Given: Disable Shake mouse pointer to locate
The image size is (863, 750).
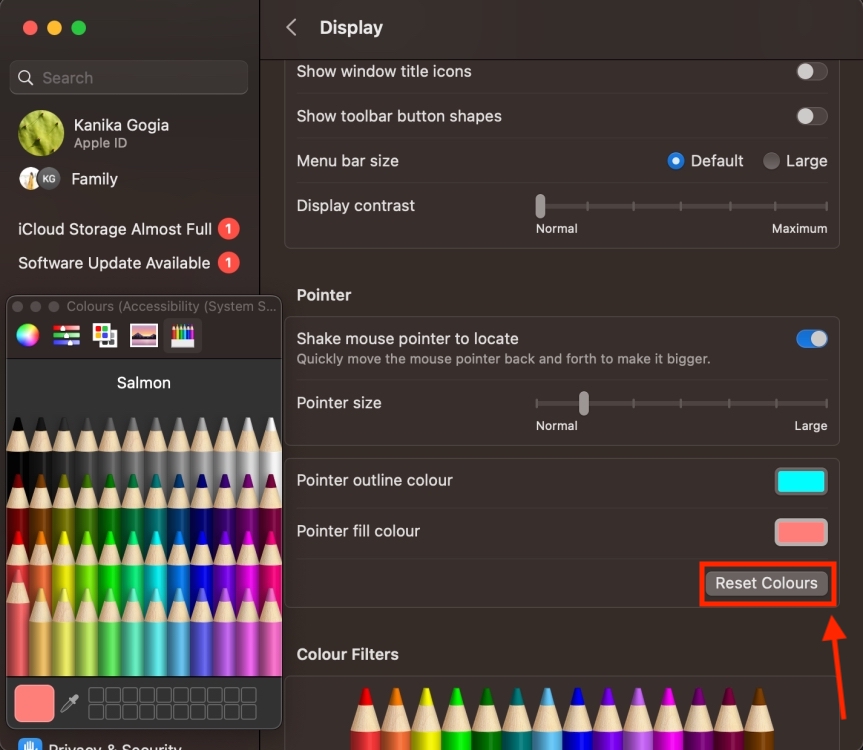Looking at the screenshot, I should 811,338.
